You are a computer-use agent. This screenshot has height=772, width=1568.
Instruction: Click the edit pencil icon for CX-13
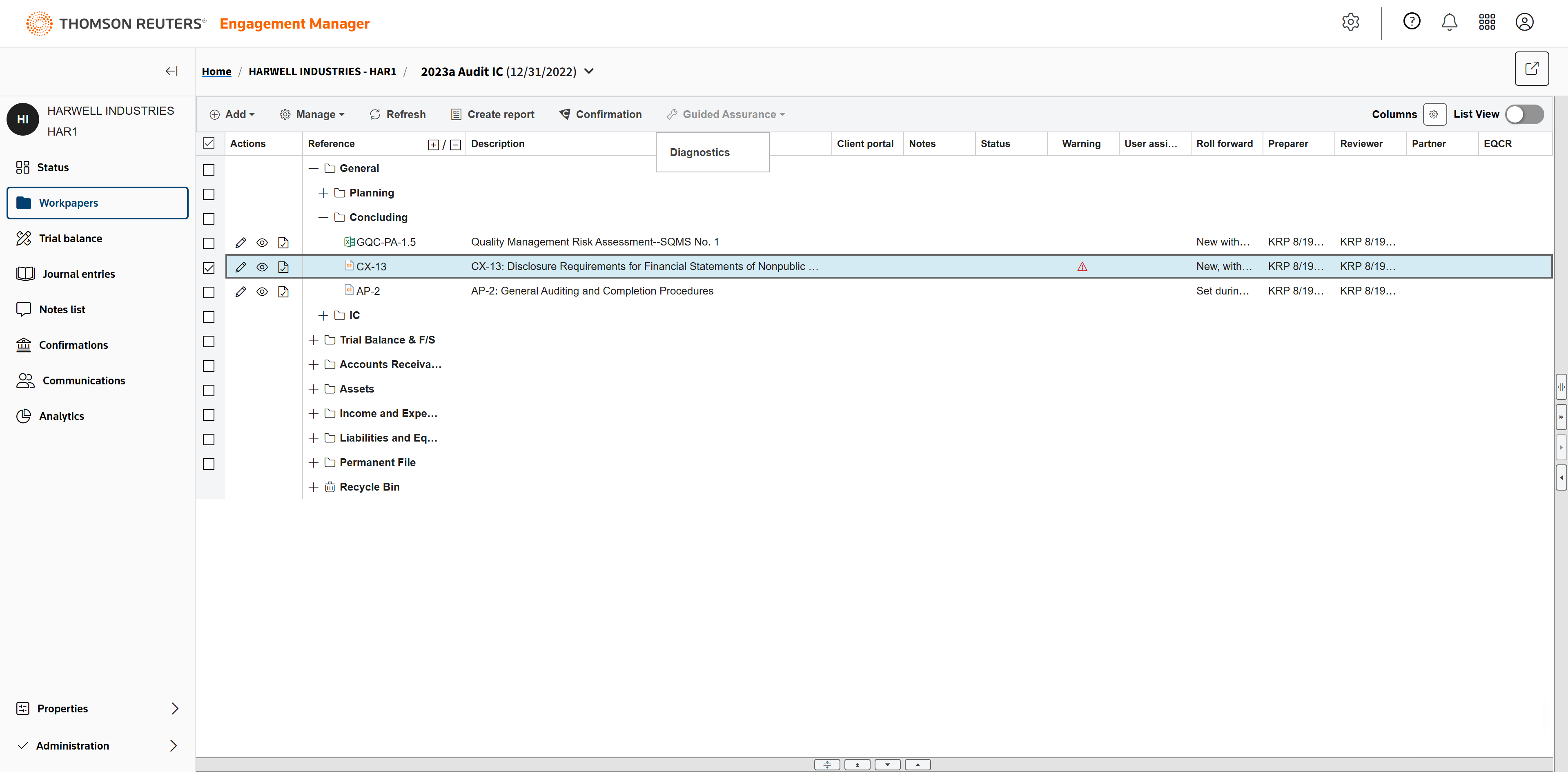point(241,267)
